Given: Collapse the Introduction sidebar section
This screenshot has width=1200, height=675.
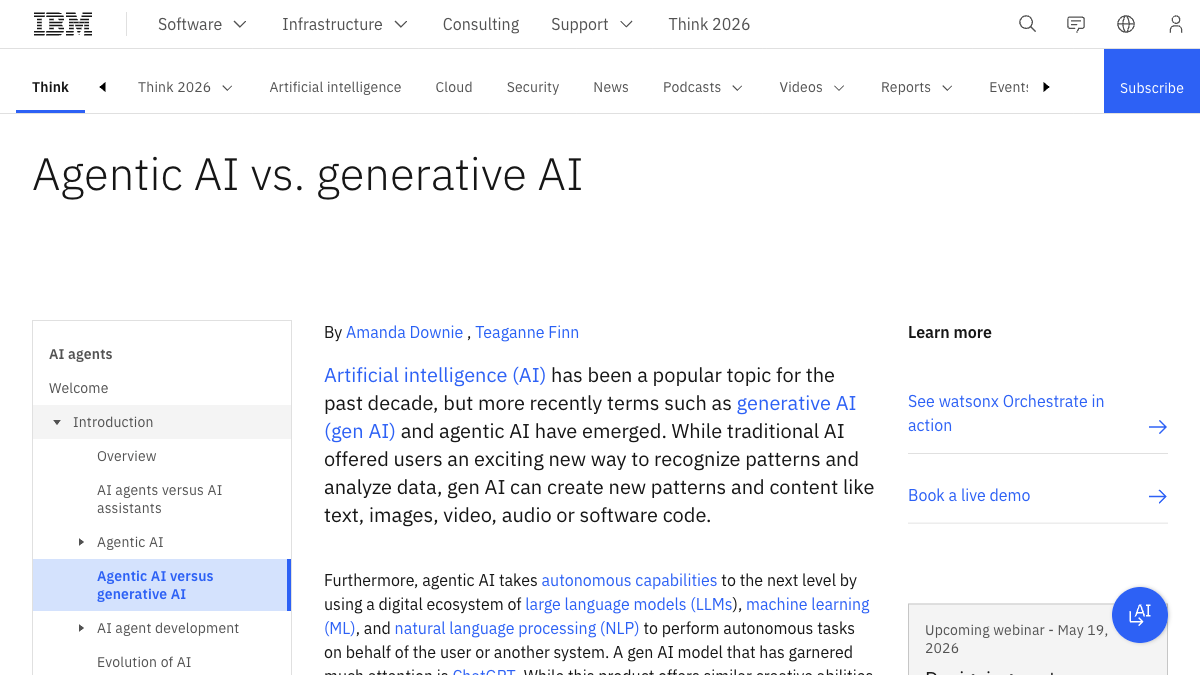Looking at the screenshot, I should [x=57, y=421].
